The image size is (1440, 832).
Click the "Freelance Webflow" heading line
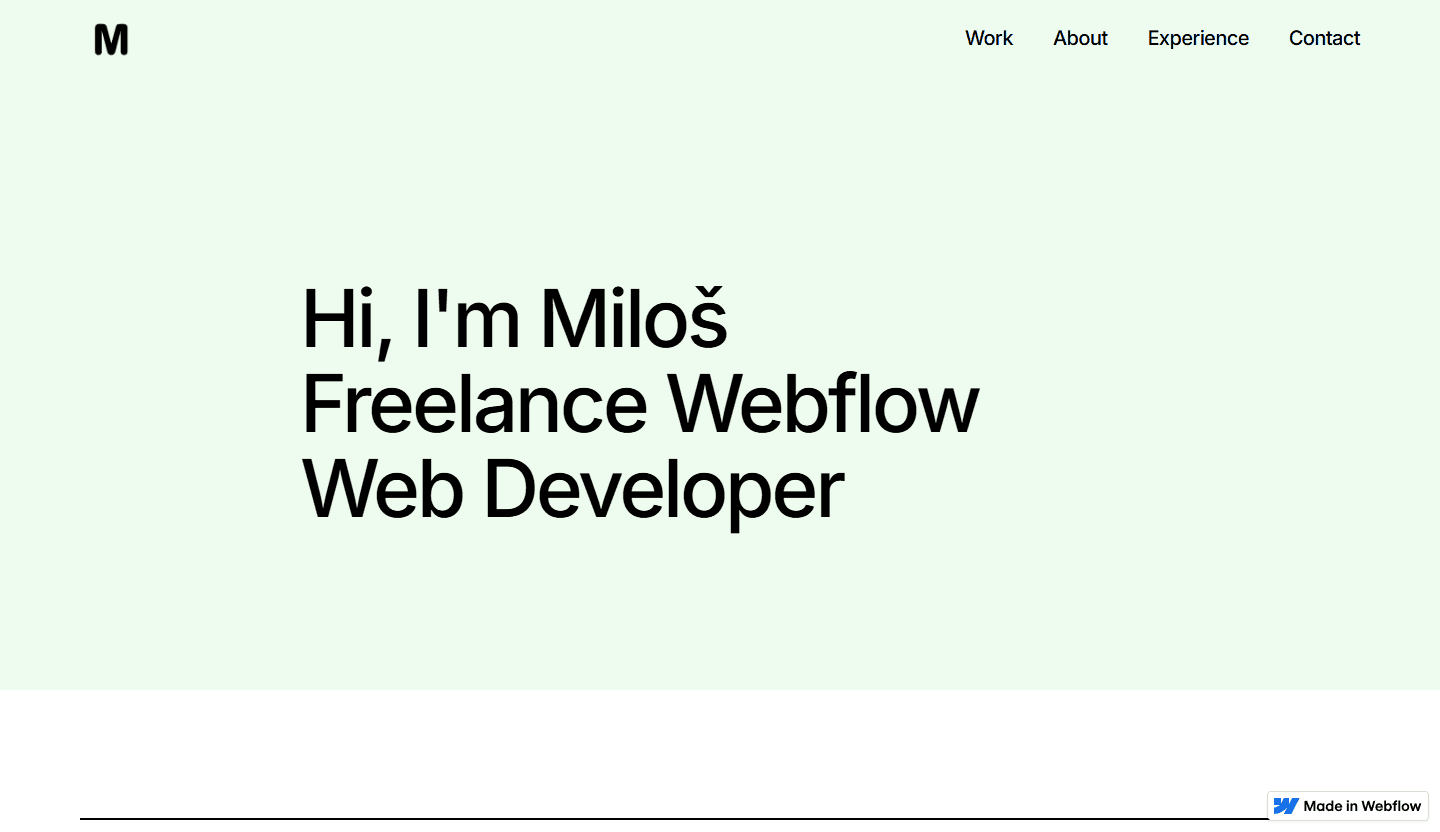640,405
